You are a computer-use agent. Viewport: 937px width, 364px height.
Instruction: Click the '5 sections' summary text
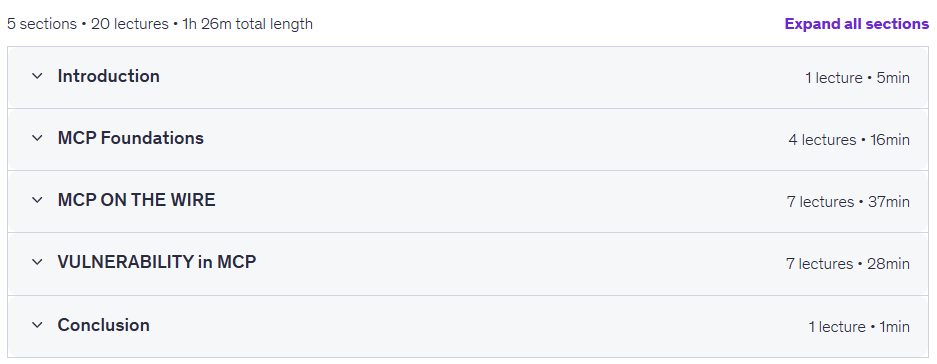pyautogui.click(x=42, y=25)
